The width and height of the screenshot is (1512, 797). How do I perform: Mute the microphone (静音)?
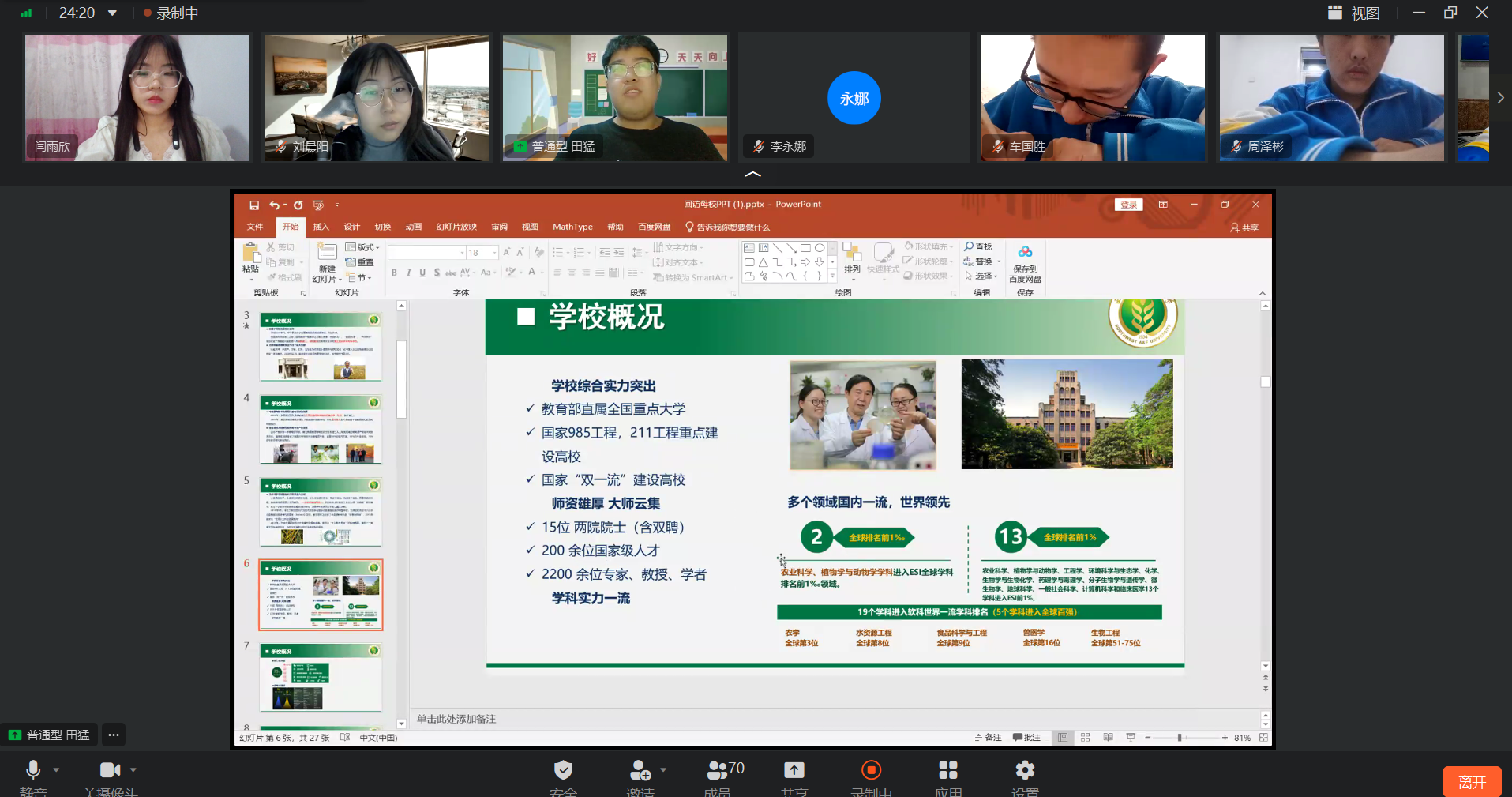[x=33, y=770]
